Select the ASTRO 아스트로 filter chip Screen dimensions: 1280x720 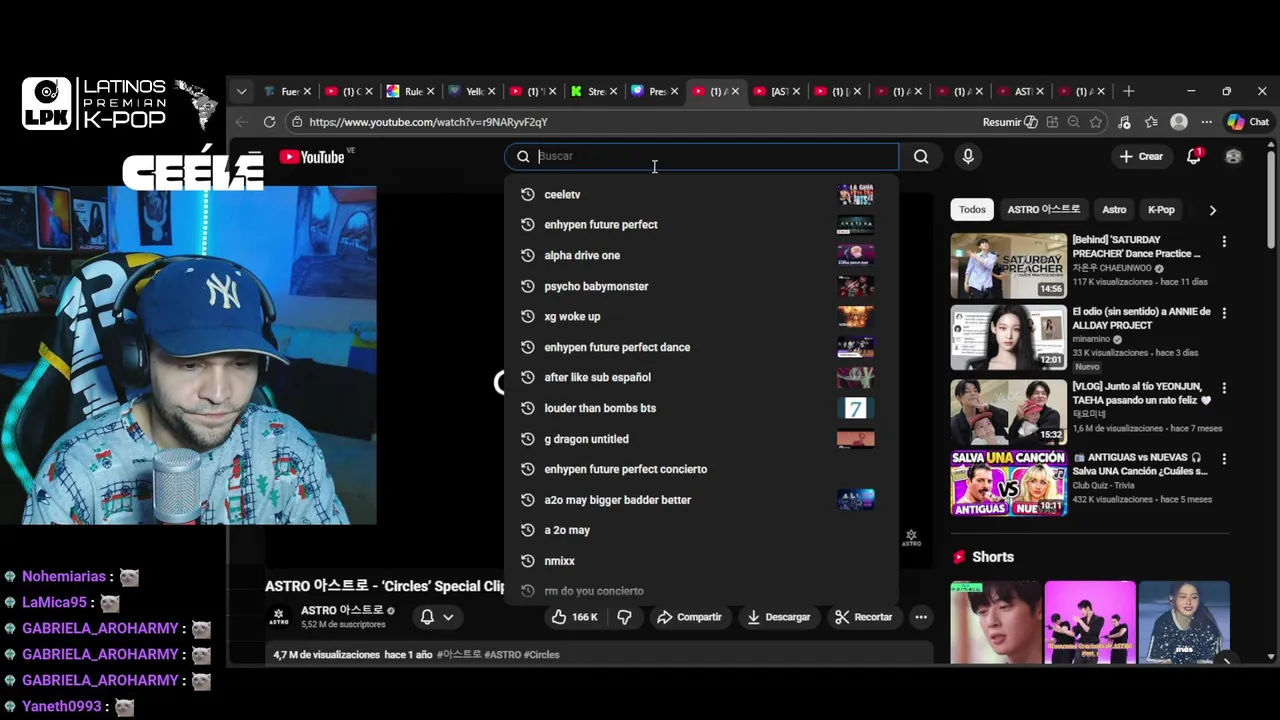(x=1043, y=209)
